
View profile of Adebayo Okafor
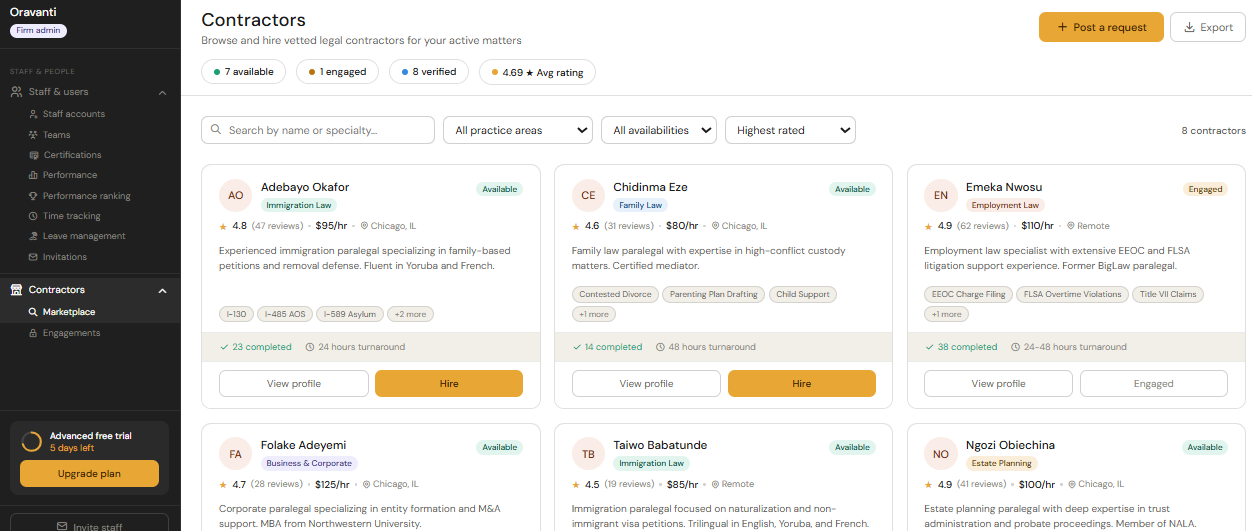[x=293, y=383]
